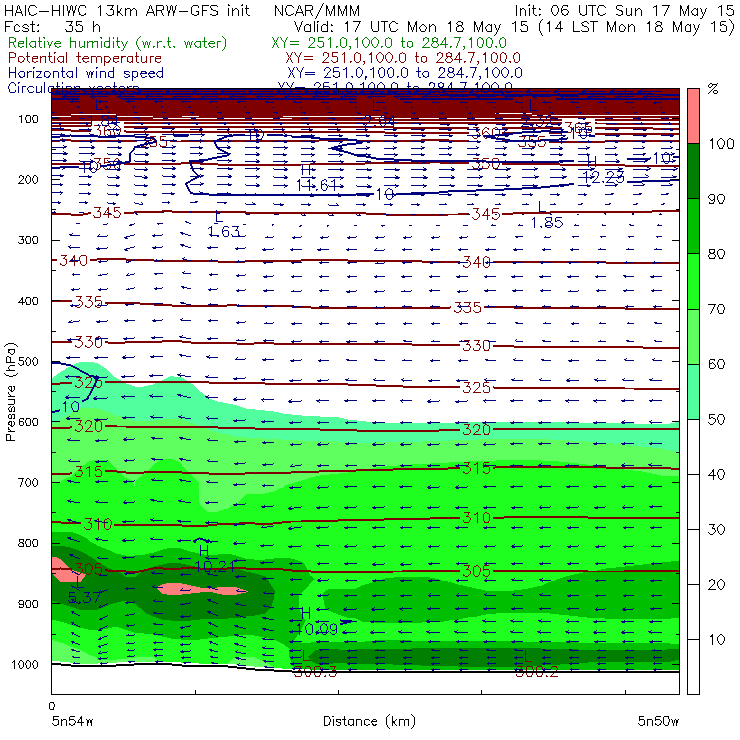
Task: Click the '(14 LST Mon 18 May 15)' text
Action: click(636, 26)
